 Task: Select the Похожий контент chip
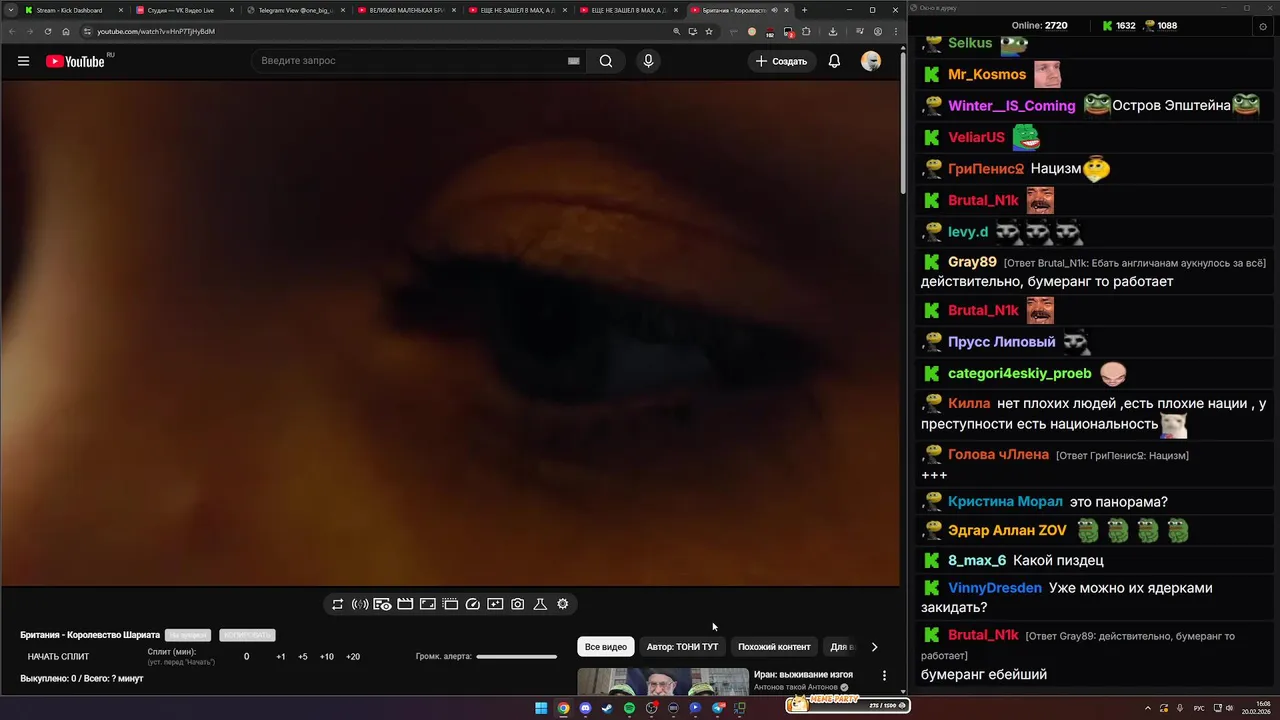coord(774,647)
